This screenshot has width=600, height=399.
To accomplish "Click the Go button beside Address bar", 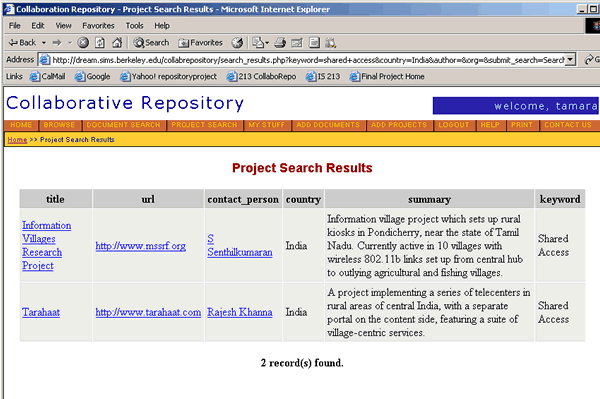I will pyautogui.click(x=592, y=60).
